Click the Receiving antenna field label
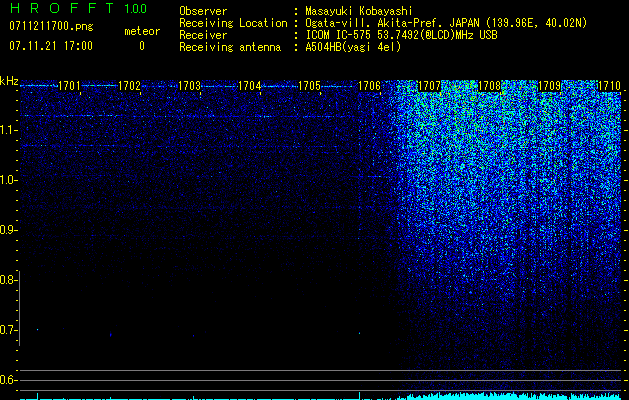Viewport: 629px width, 400px height. point(230,47)
